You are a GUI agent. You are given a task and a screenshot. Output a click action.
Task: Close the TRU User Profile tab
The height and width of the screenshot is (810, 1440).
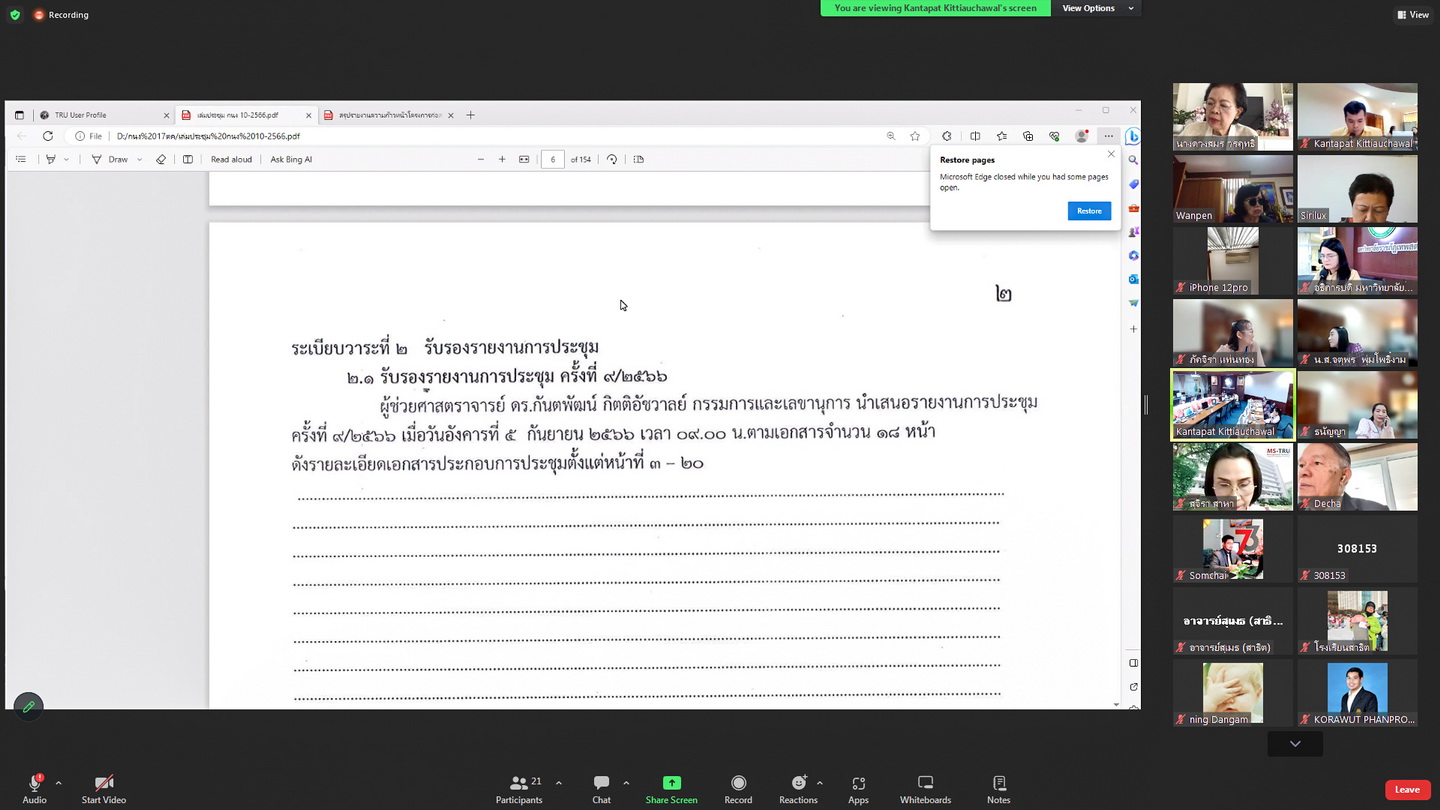(166, 115)
